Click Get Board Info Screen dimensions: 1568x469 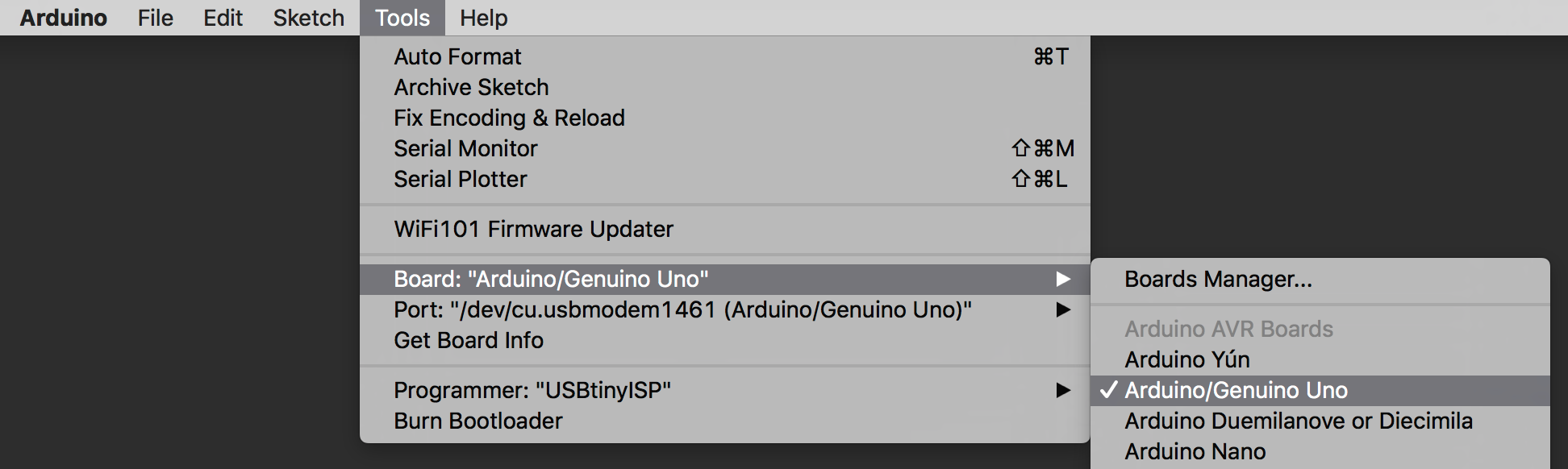468,340
